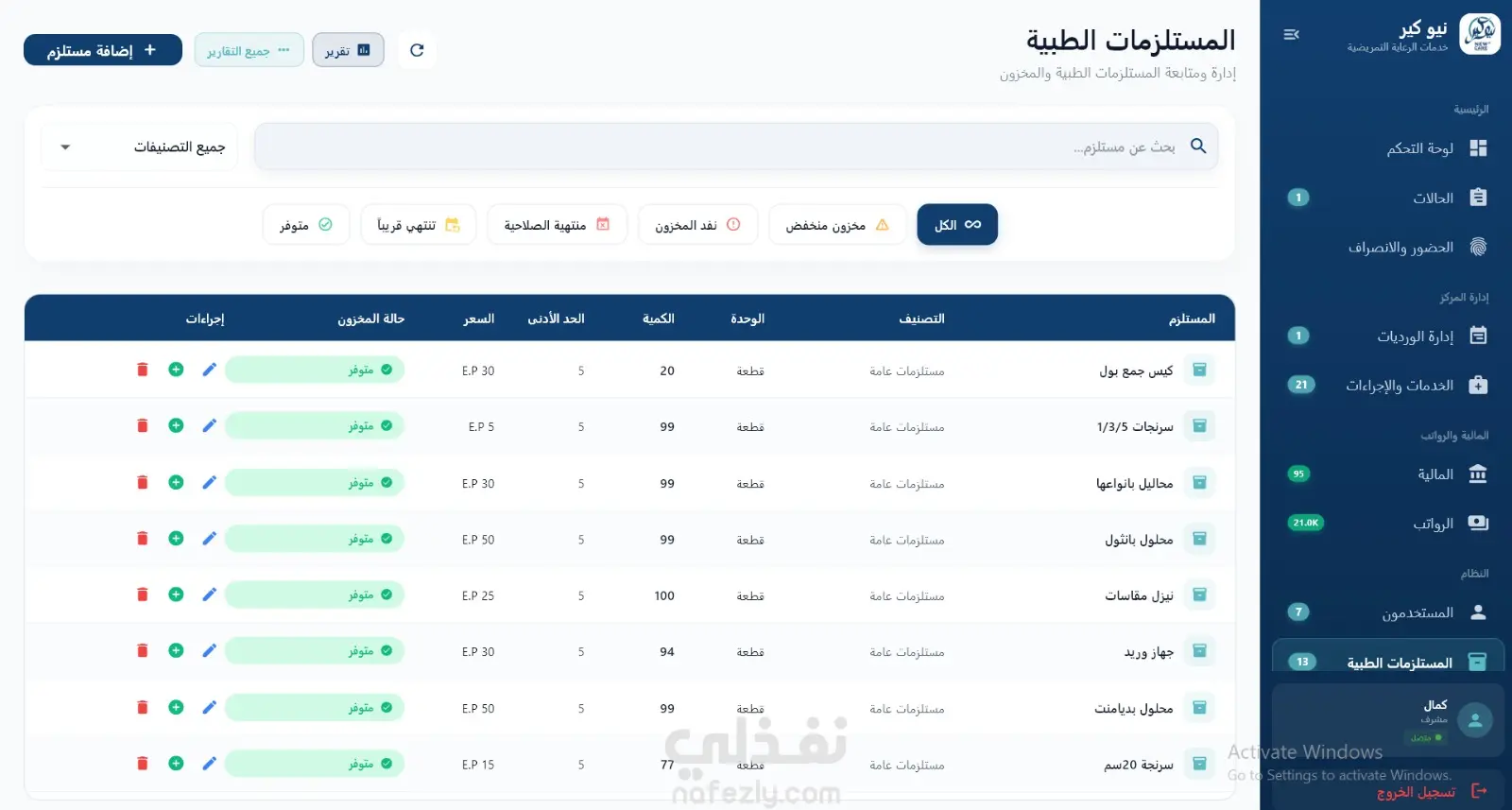Delete the سرنجة 20سم row

point(143,763)
